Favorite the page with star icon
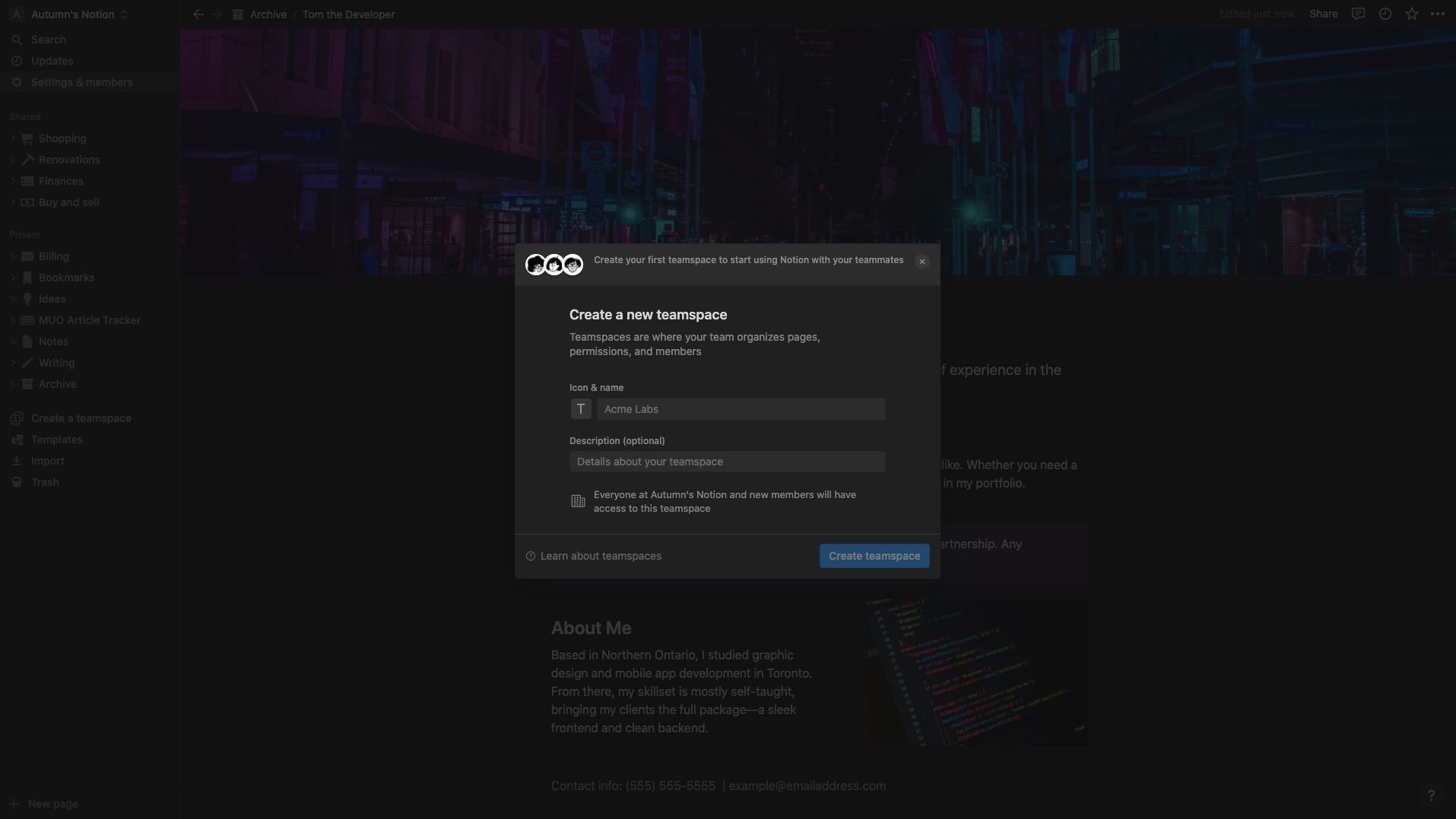Screen dimensions: 1456x819 (x=1412, y=14)
